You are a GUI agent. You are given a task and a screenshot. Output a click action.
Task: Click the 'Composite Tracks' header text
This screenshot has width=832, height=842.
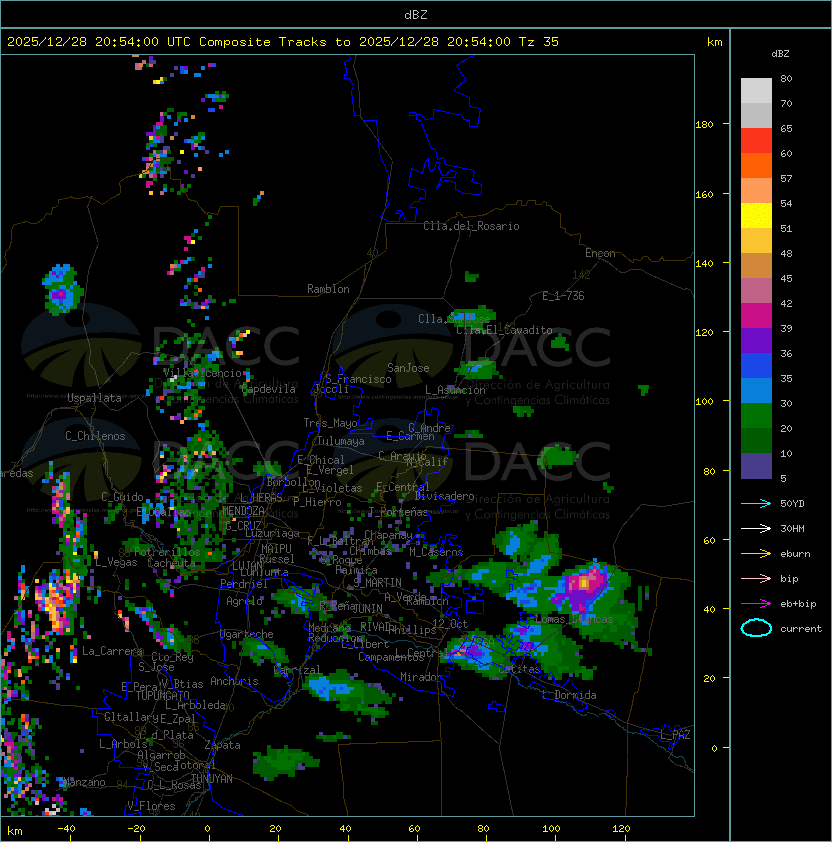coord(263,41)
